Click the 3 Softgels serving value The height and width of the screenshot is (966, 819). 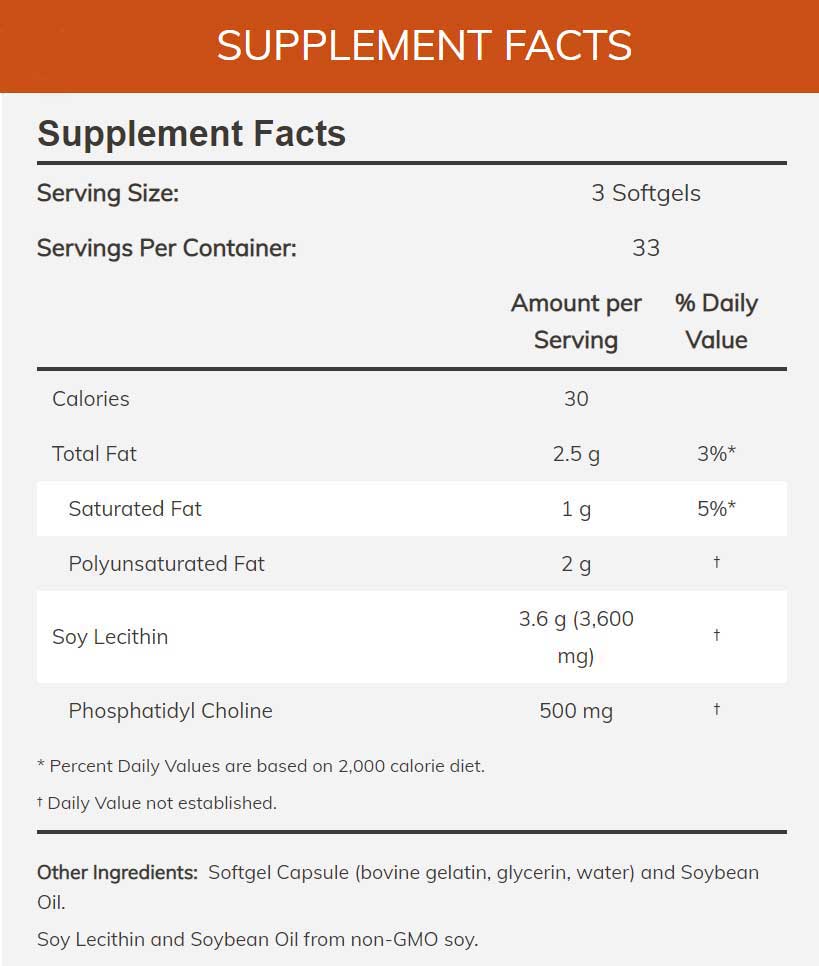[646, 193]
